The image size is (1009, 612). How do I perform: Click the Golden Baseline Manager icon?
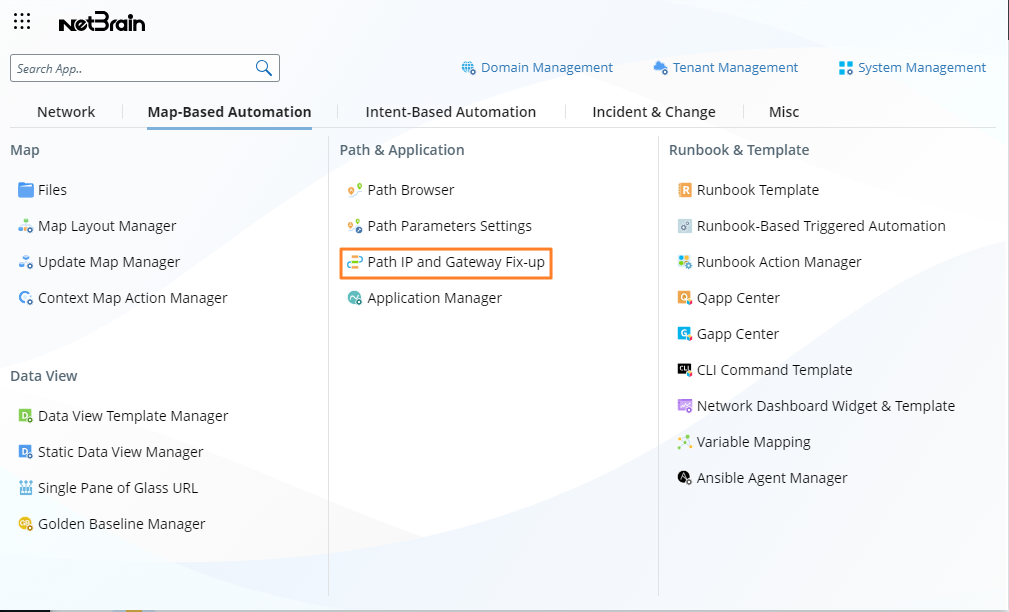[26, 524]
